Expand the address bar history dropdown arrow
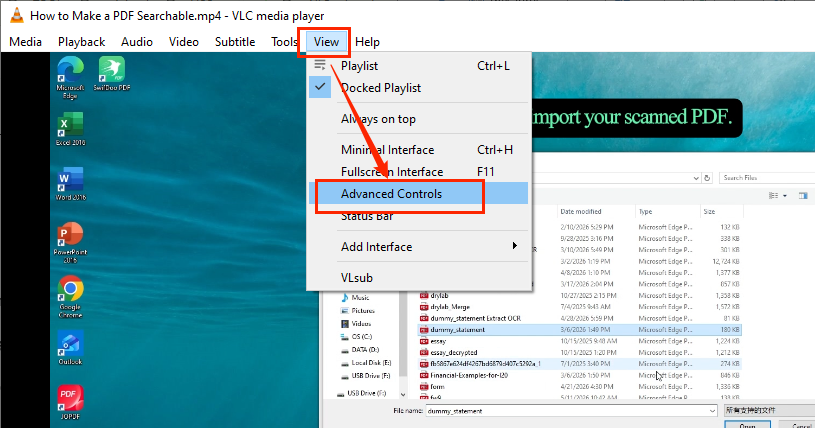The height and width of the screenshot is (428, 815). pos(696,178)
